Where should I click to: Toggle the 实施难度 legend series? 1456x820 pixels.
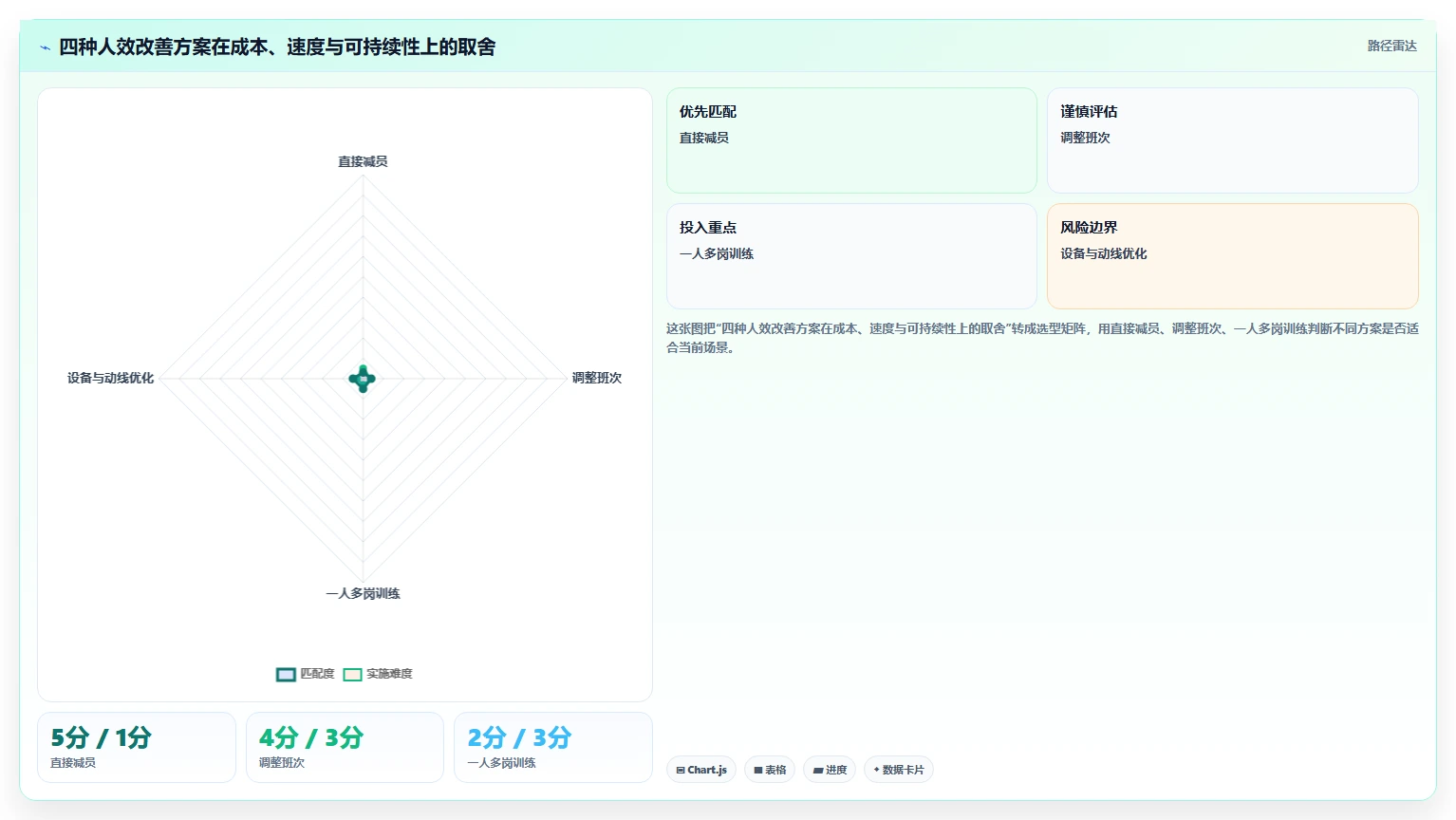coord(378,674)
